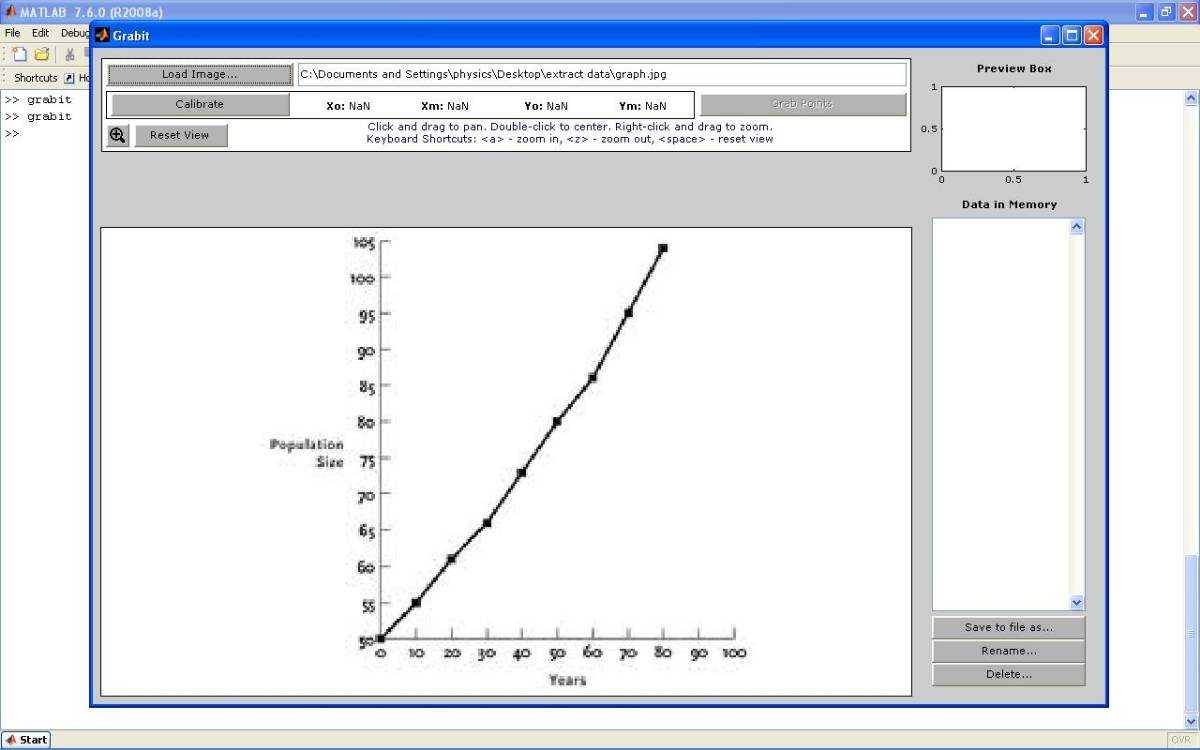The height and width of the screenshot is (750, 1200).
Task: Click the Reset View button
Action: [180, 134]
